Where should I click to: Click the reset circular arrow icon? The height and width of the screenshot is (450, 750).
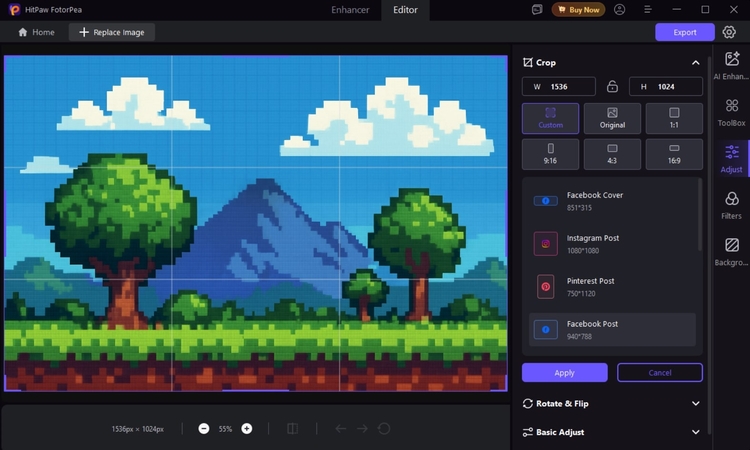click(384, 428)
